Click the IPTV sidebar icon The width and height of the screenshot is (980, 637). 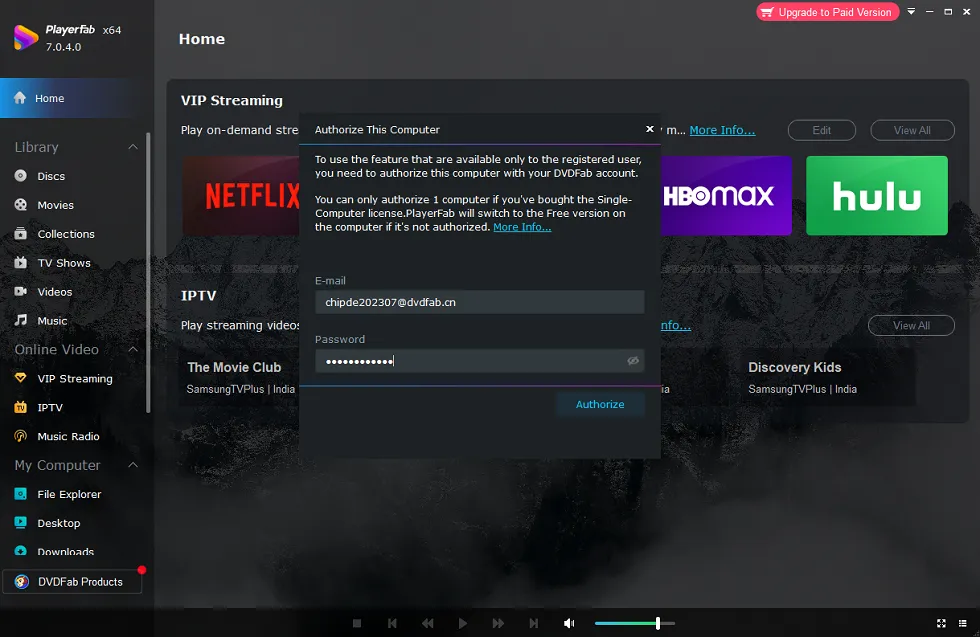20,408
